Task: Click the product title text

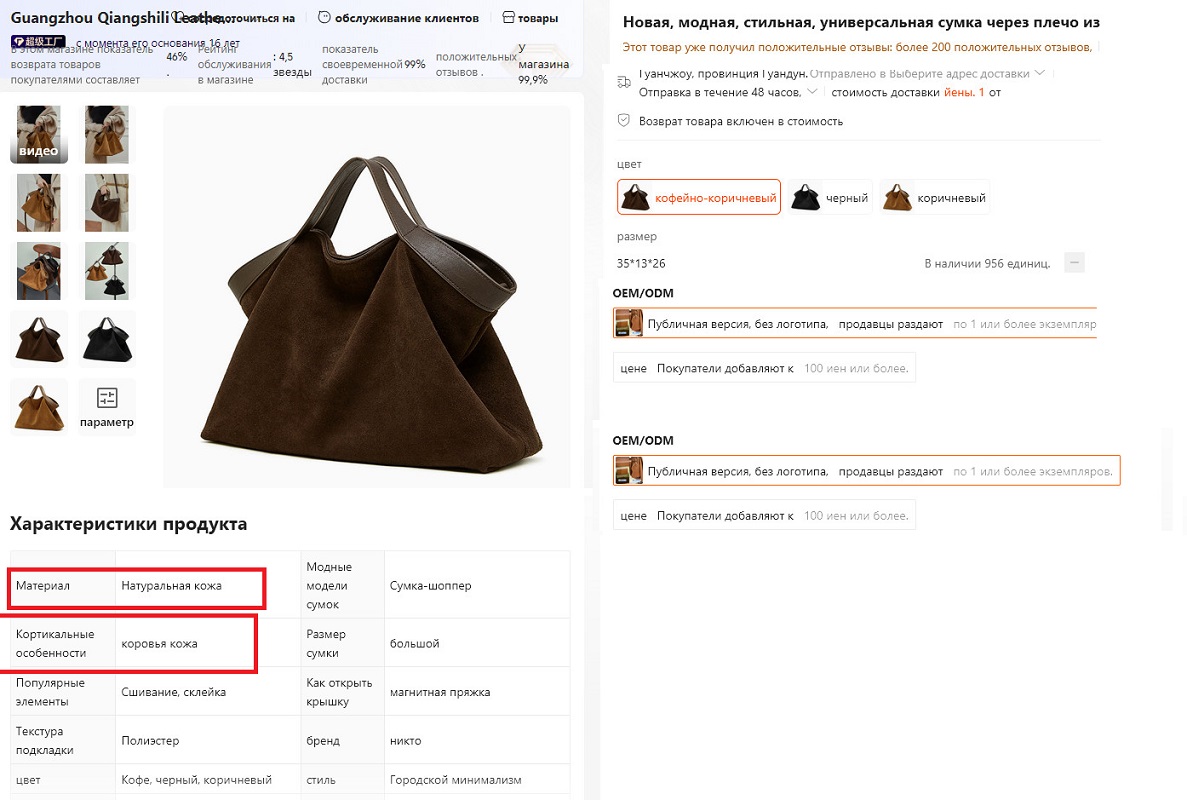Action: pos(861,22)
